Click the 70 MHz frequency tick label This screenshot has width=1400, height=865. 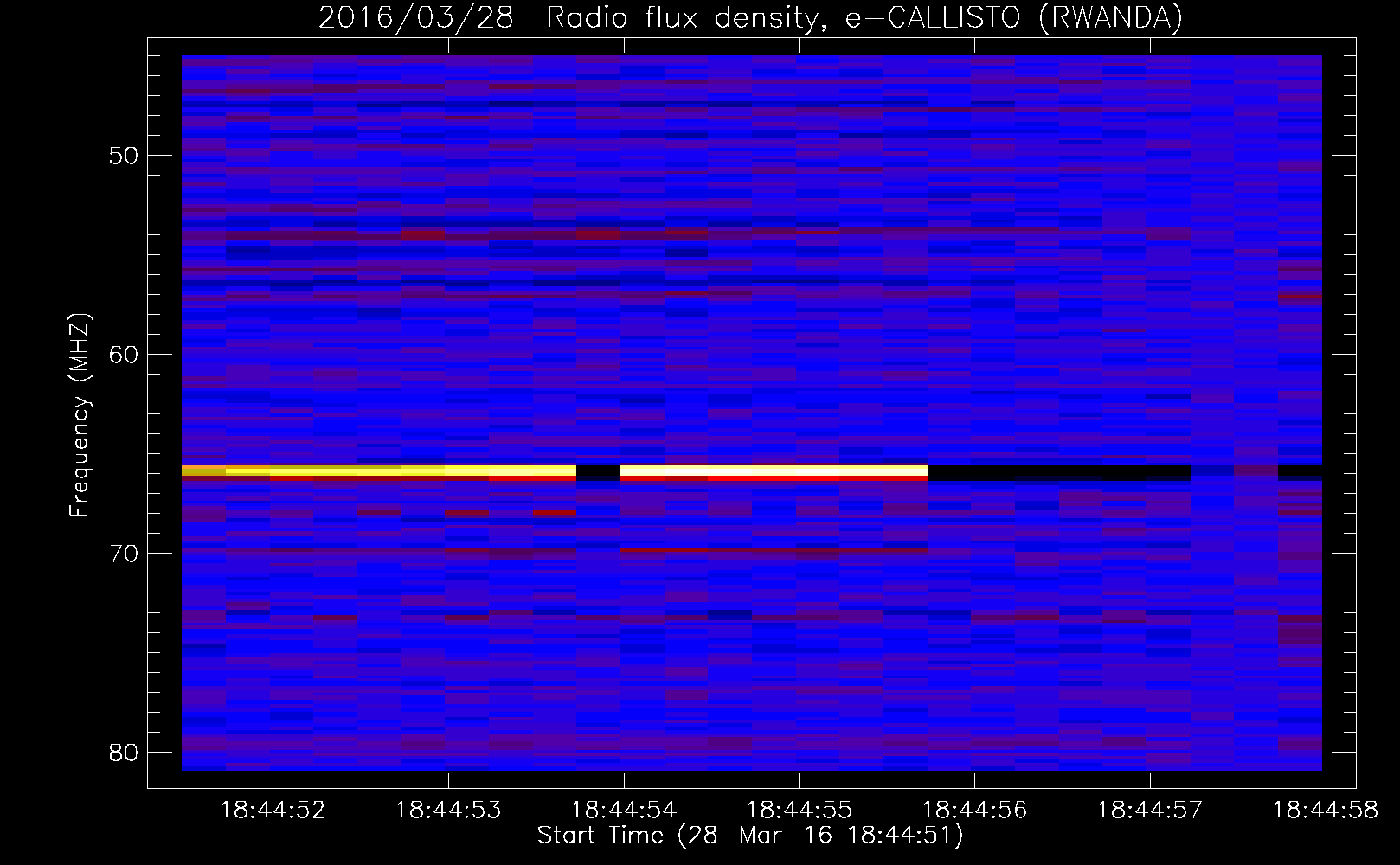[x=123, y=553]
